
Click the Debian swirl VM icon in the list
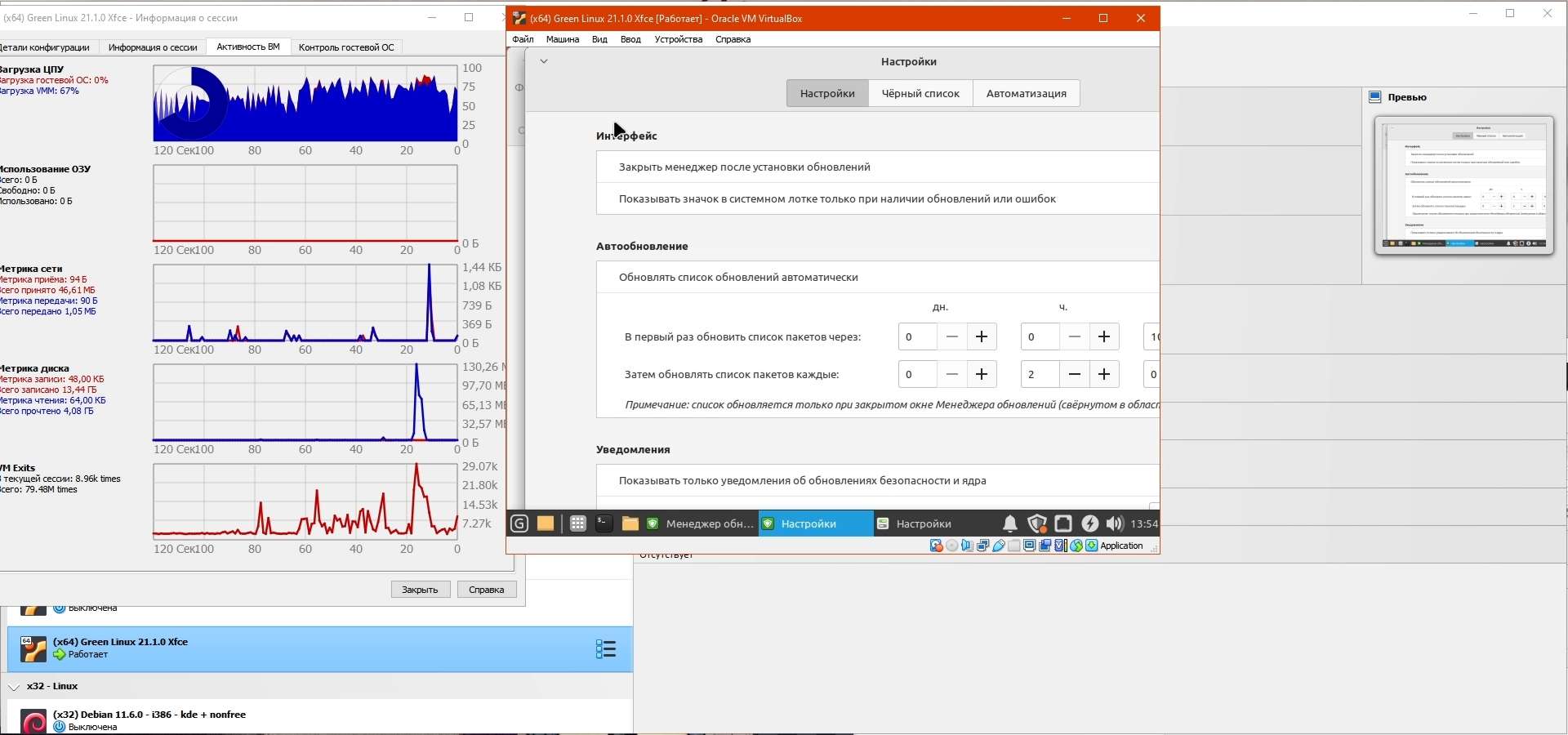[33, 723]
